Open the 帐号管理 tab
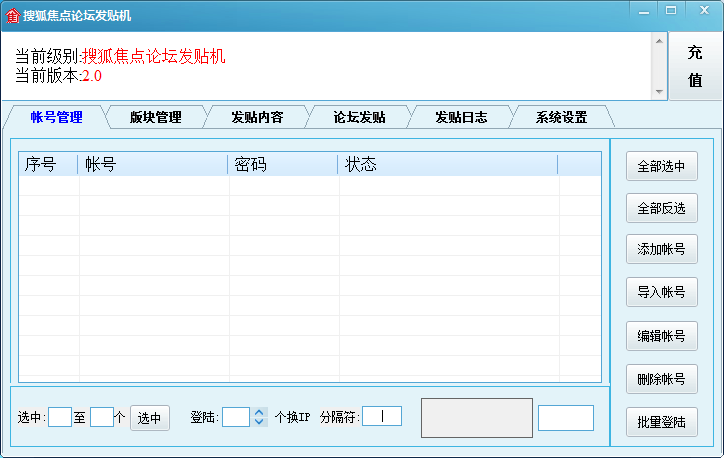Screen dimensions: 724x458 click(56, 117)
